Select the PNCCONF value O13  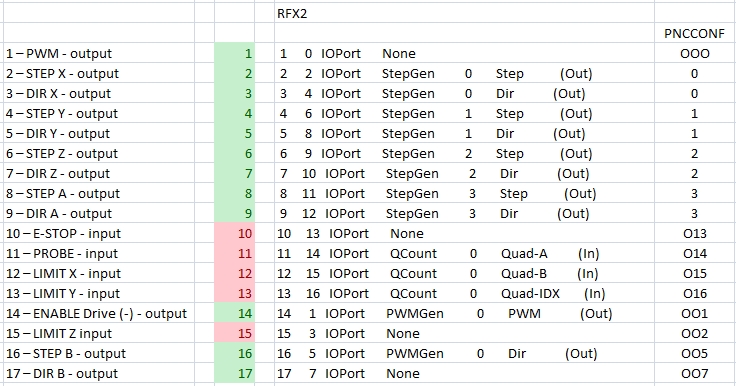click(695, 233)
